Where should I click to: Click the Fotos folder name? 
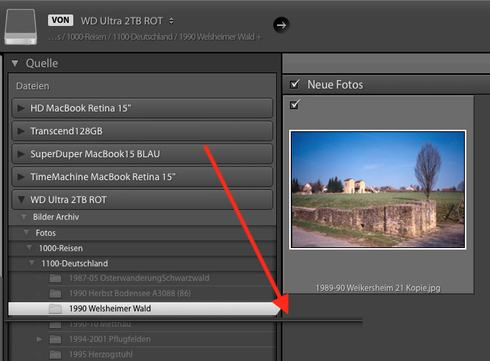tap(46, 233)
